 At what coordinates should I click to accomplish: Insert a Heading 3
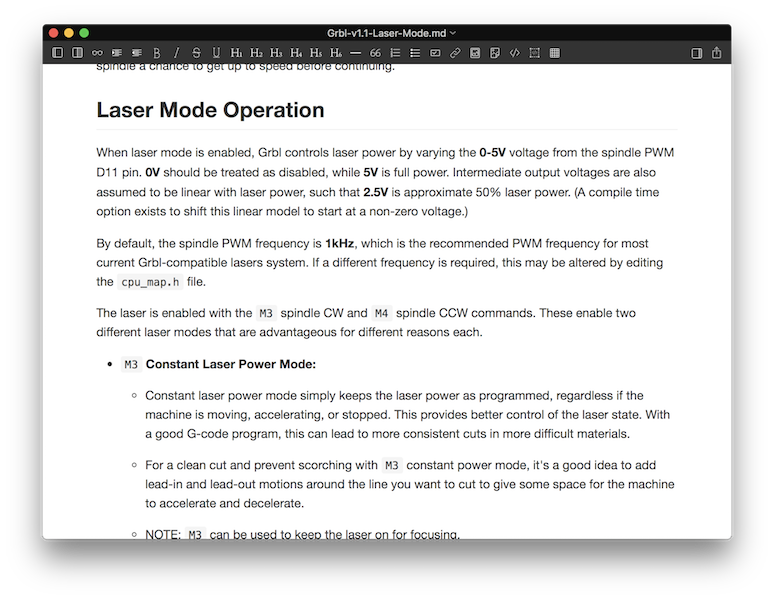point(276,53)
